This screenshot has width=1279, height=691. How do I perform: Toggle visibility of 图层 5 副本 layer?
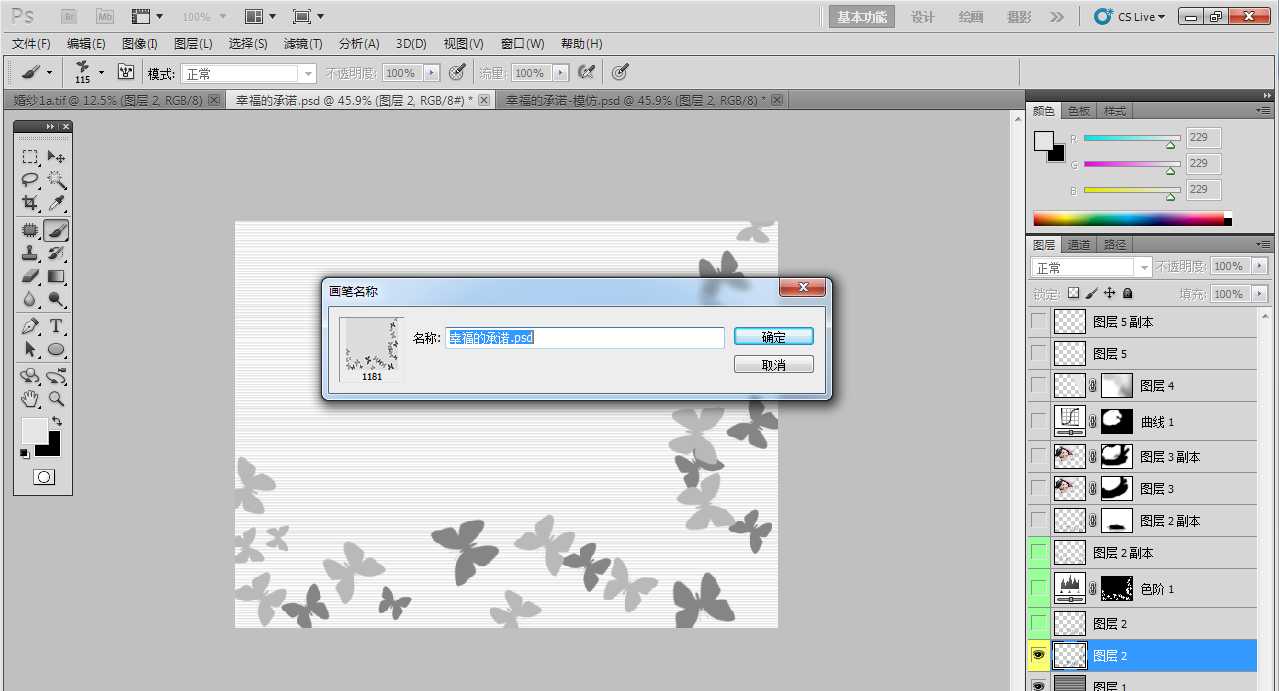pos(1039,322)
